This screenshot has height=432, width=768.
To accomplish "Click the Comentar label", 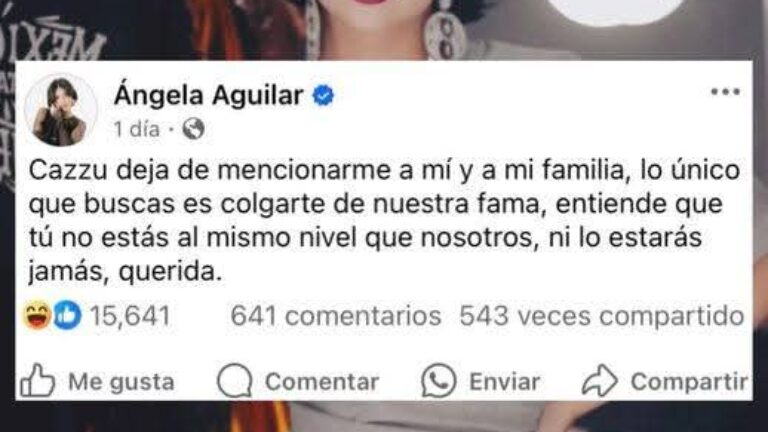I will (x=322, y=382).
